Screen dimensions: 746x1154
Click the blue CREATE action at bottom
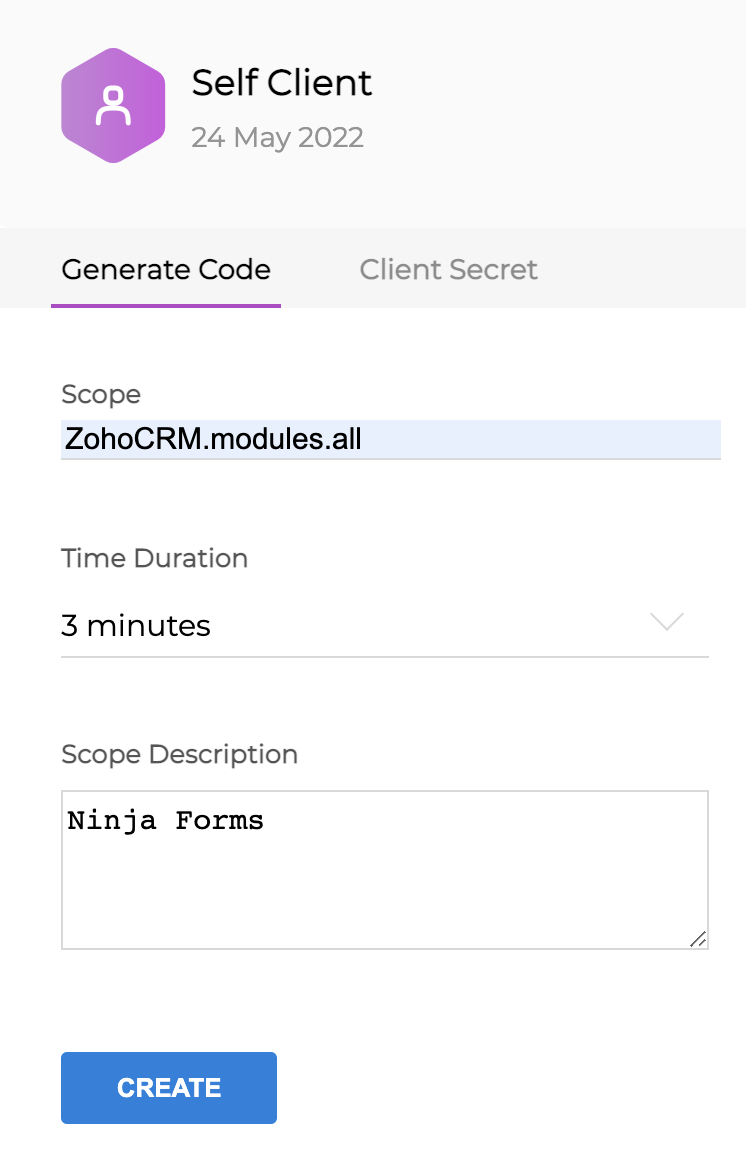pyautogui.click(x=168, y=1087)
